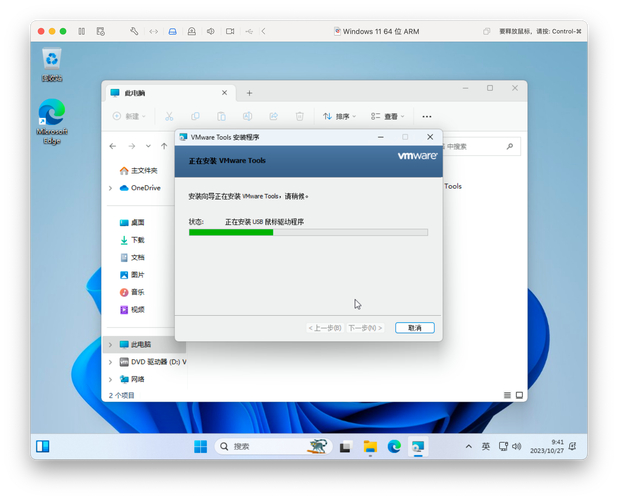Click the USB icon in VMware toolbar
The height and width of the screenshot is (500, 618).
pyautogui.click(x=249, y=31)
